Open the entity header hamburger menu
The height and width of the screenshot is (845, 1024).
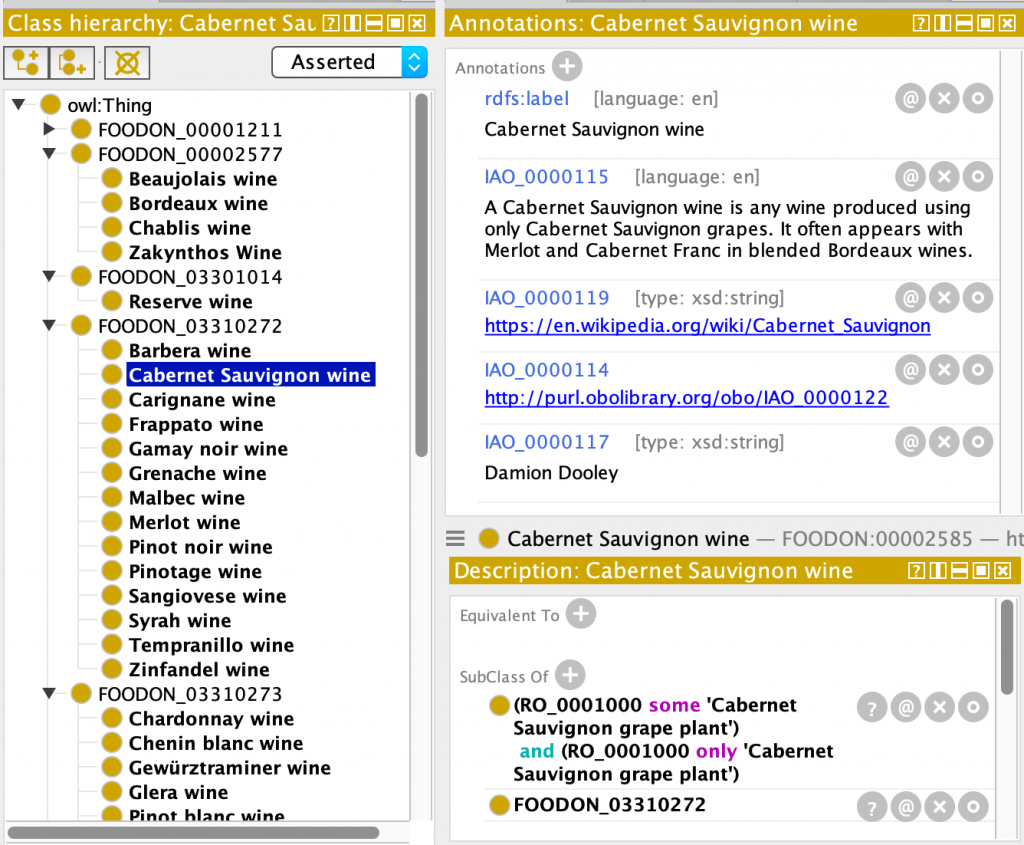coord(456,539)
